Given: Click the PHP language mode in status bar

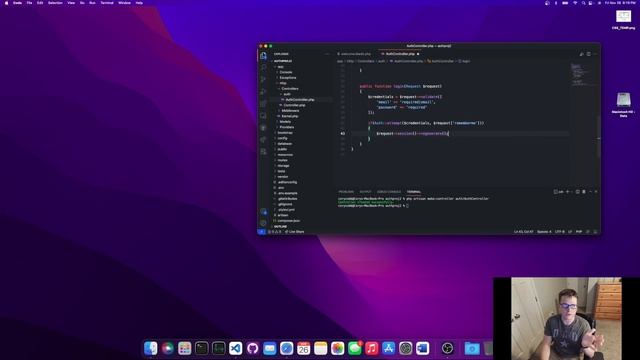Looking at the screenshot, I should pyautogui.click(x=579, y=232).
